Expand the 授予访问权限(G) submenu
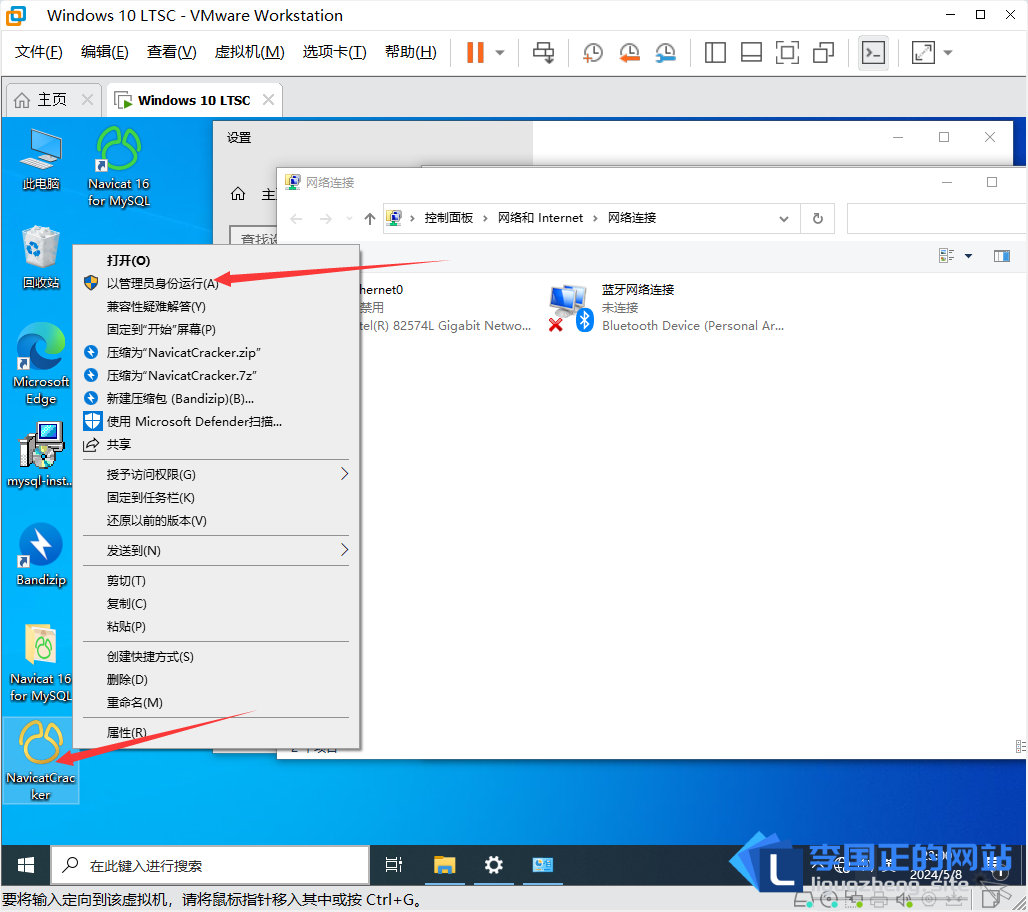 point(345,474)
